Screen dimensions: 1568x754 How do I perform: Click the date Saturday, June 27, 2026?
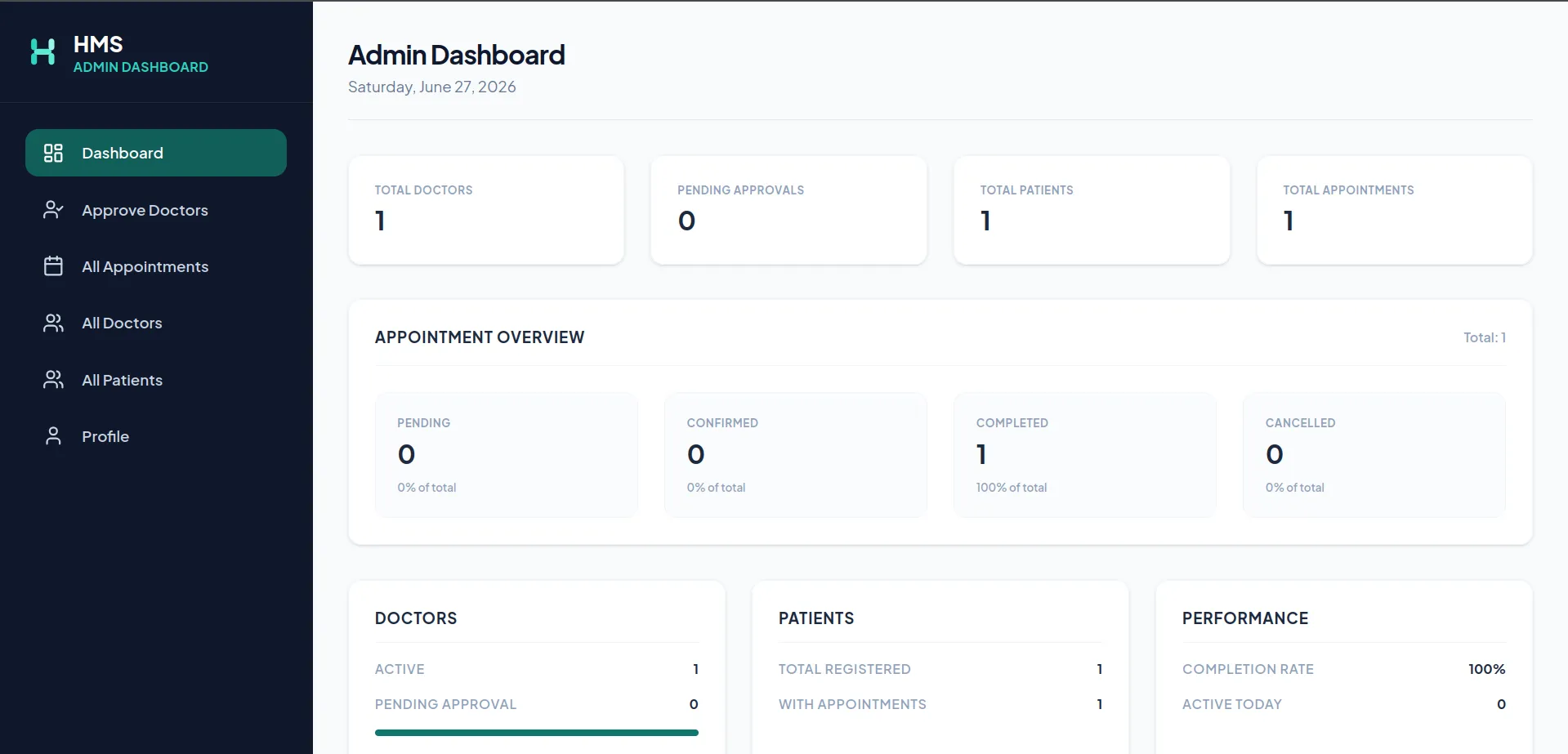(432, 87)
